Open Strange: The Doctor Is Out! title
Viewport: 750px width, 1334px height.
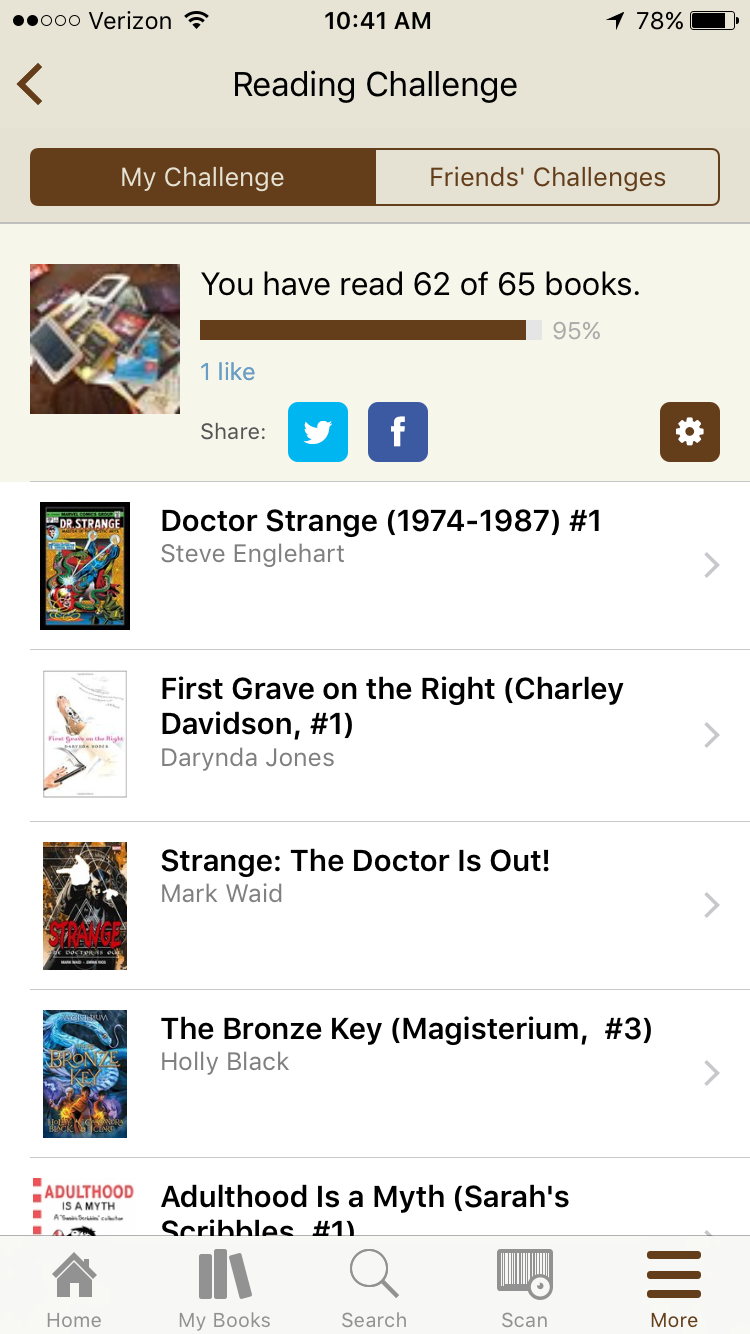point(355,861)
